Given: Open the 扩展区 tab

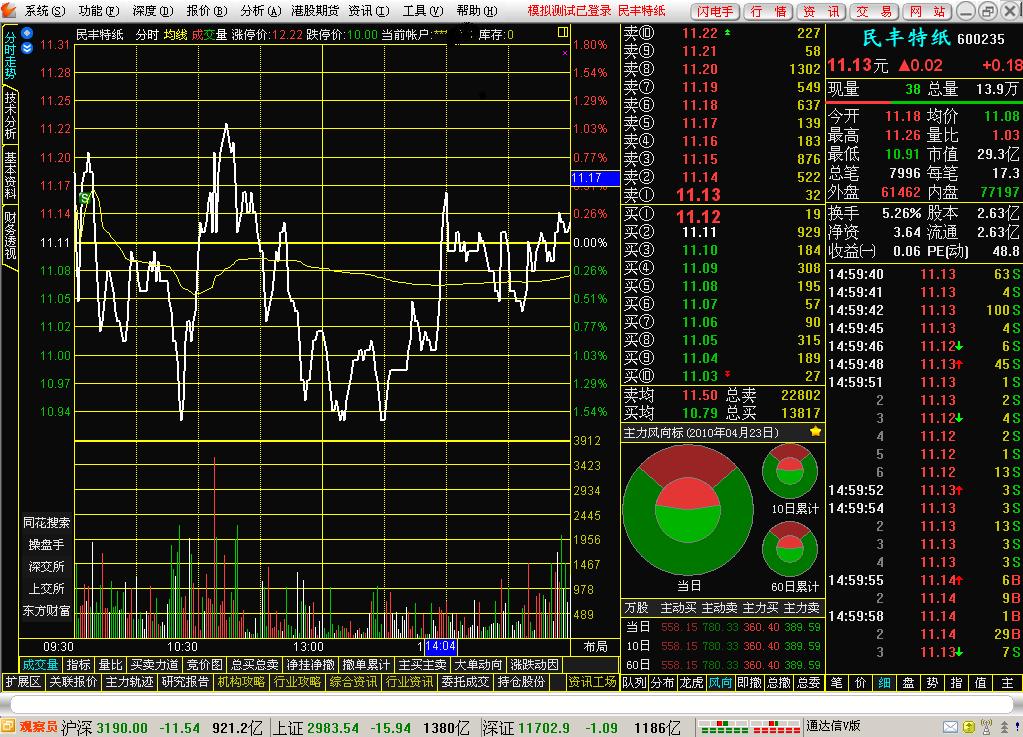Looking at the screenshot, I should (23, 682).
